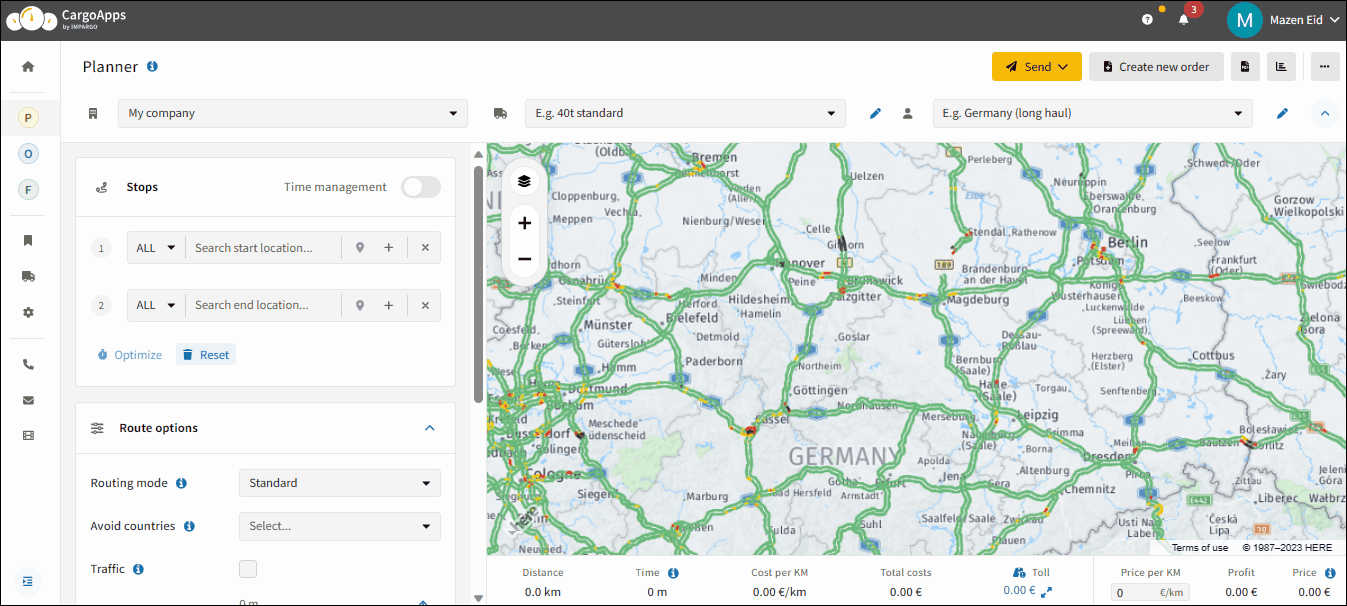
Task: Add stop after start location plus
Action: pos(389,248)
